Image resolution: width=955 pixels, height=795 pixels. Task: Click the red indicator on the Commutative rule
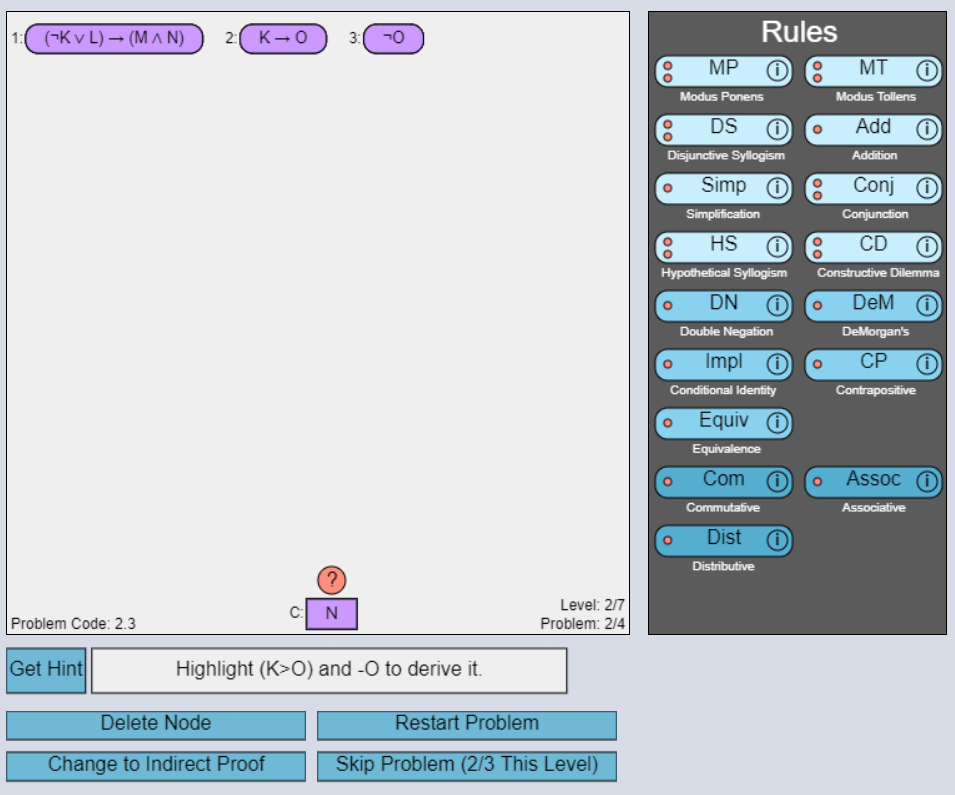pyautogui.click(x=667, y=481)
